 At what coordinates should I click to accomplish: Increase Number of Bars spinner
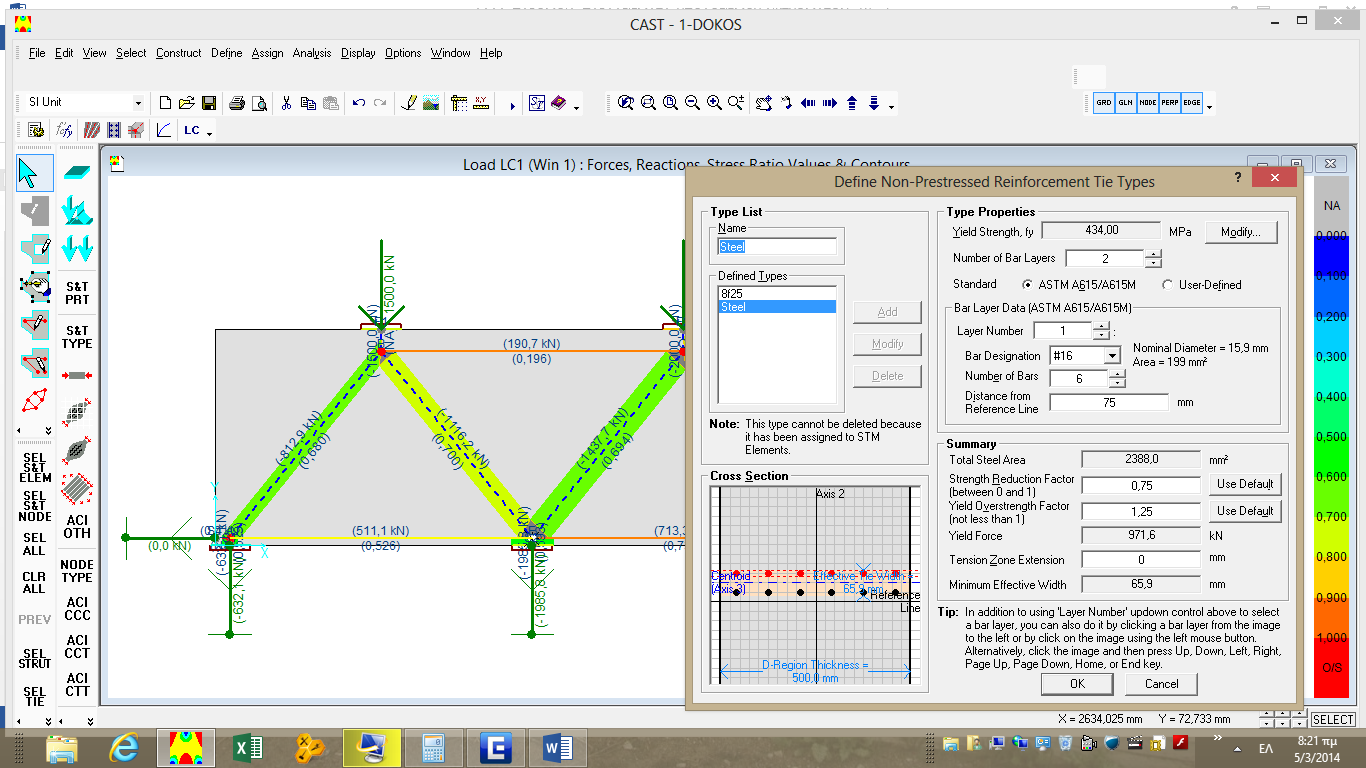click(1117, 374)
